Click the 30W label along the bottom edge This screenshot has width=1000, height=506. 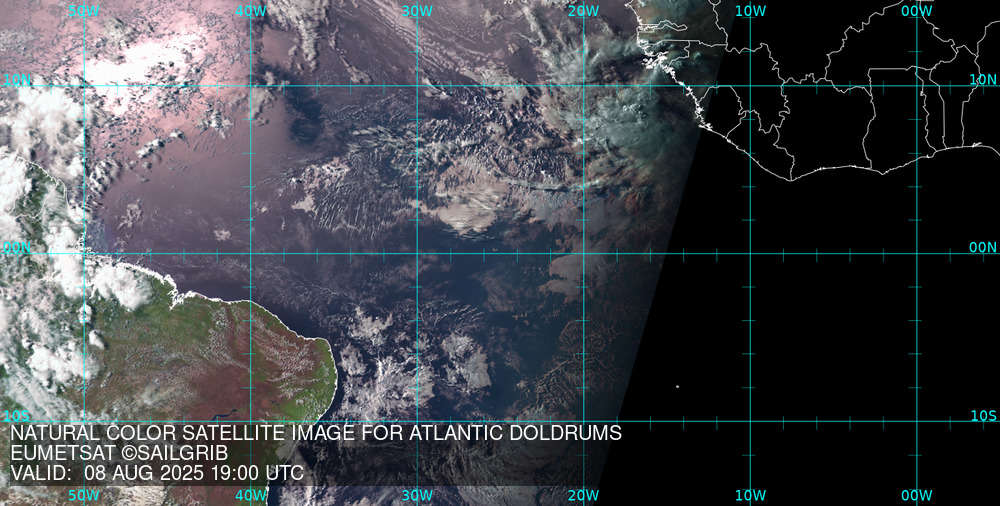click(x=416, y=495)
